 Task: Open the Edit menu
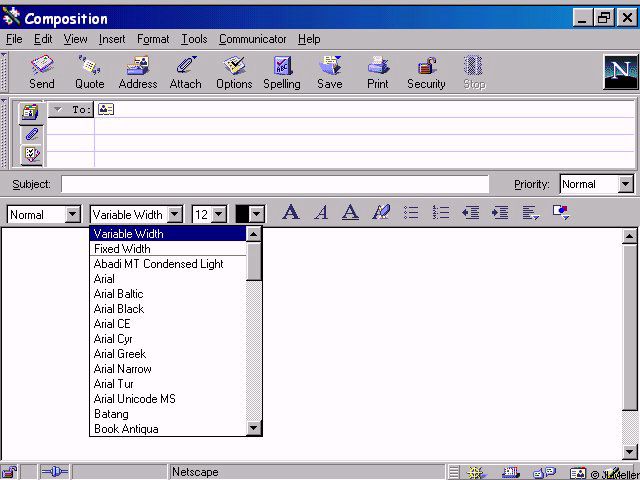[43, 39]
